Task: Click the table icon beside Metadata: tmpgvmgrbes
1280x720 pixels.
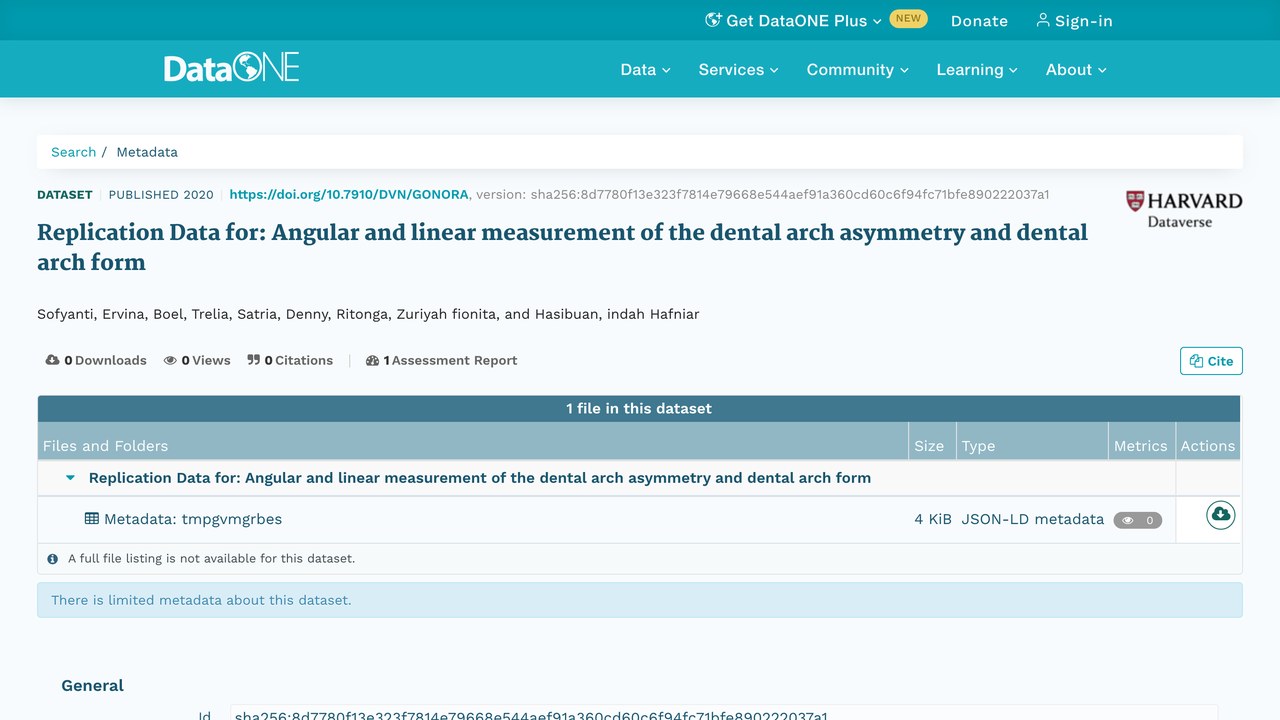Action: tap(92, 519)
